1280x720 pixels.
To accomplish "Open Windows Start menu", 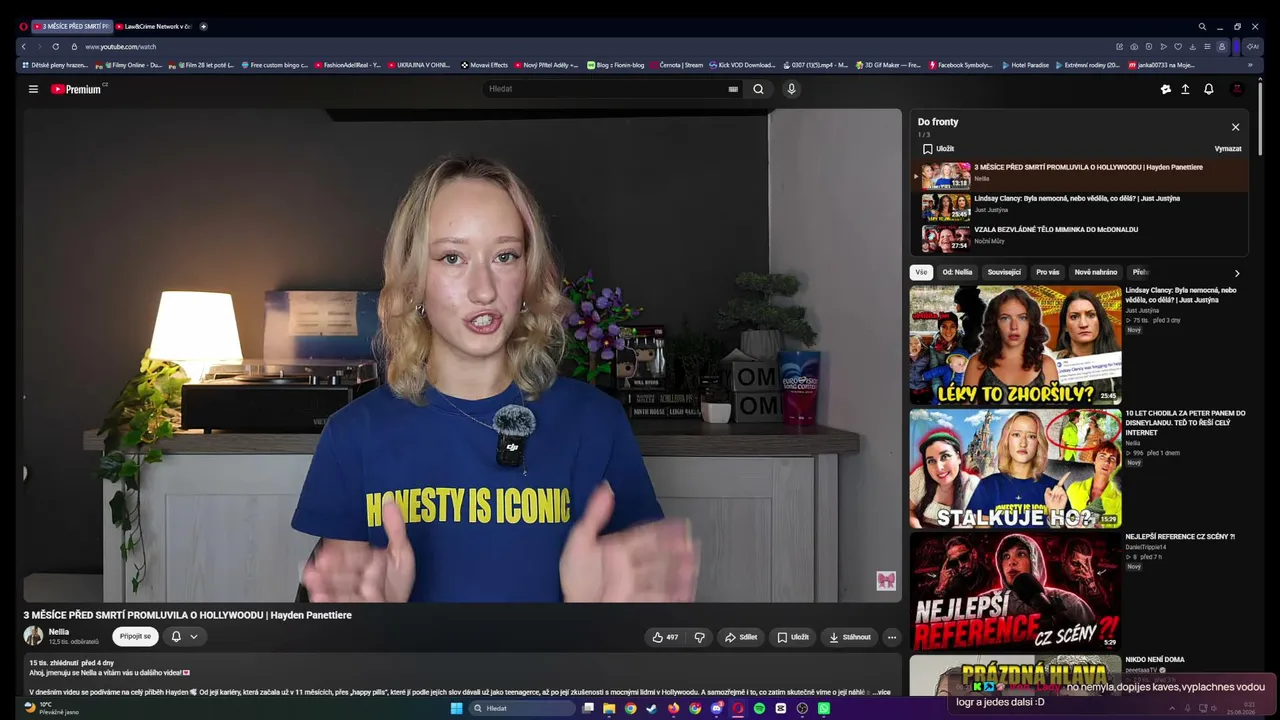I will tap(456, 708).
